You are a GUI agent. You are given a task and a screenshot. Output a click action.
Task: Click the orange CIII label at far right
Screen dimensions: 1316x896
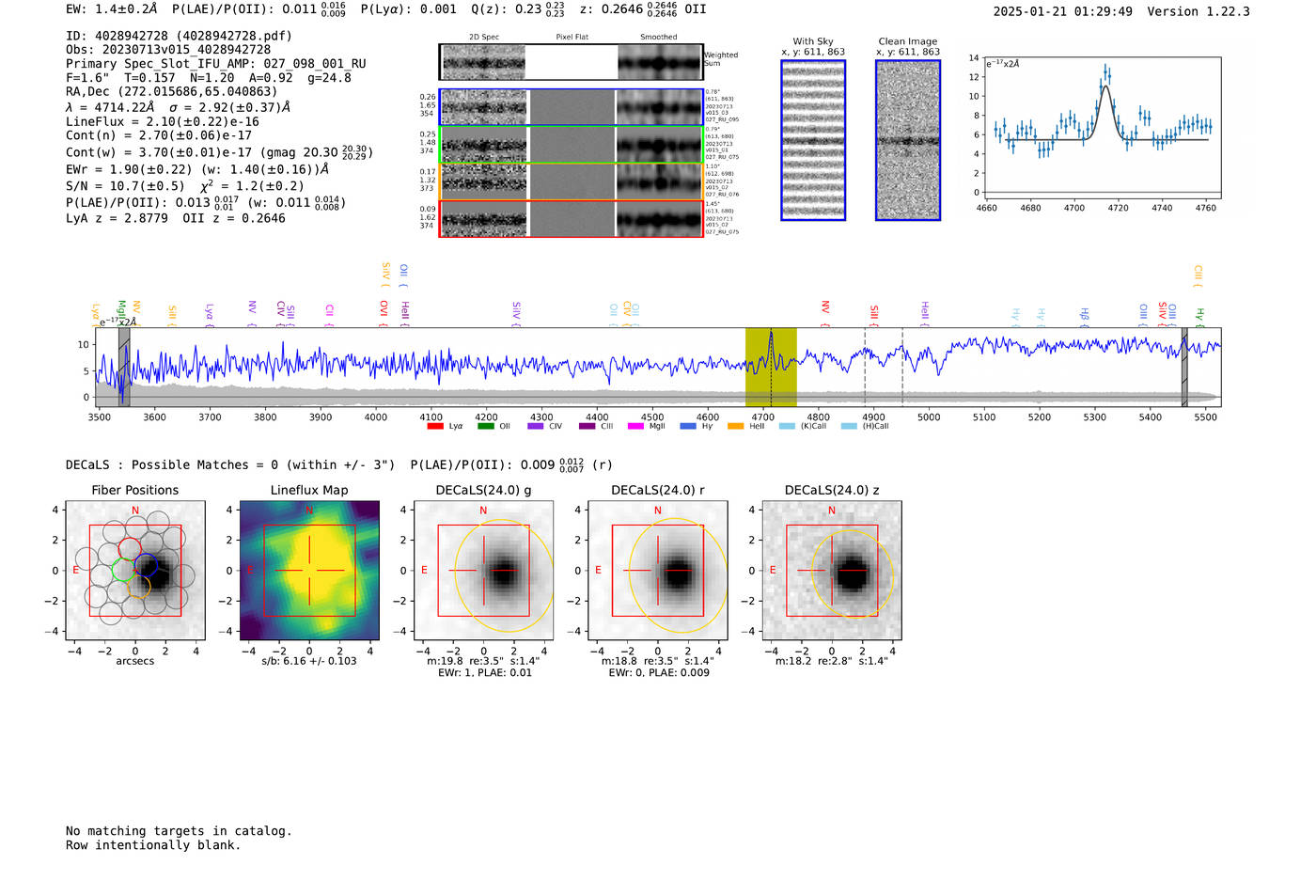1198,275
